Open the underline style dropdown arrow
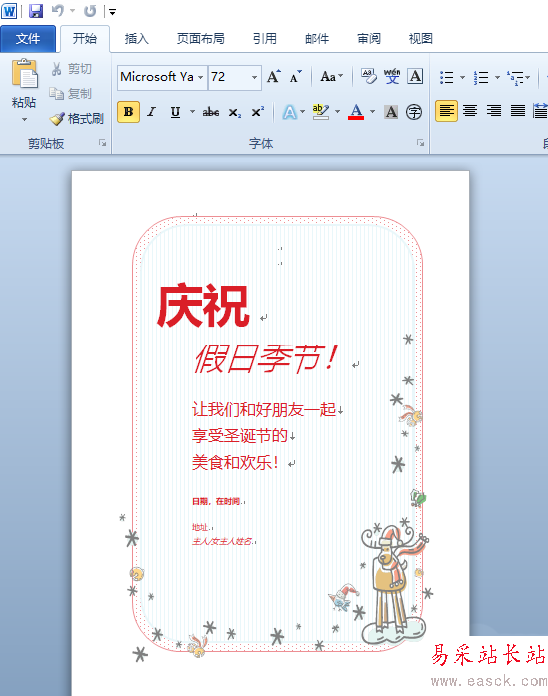 coord(193,112)
